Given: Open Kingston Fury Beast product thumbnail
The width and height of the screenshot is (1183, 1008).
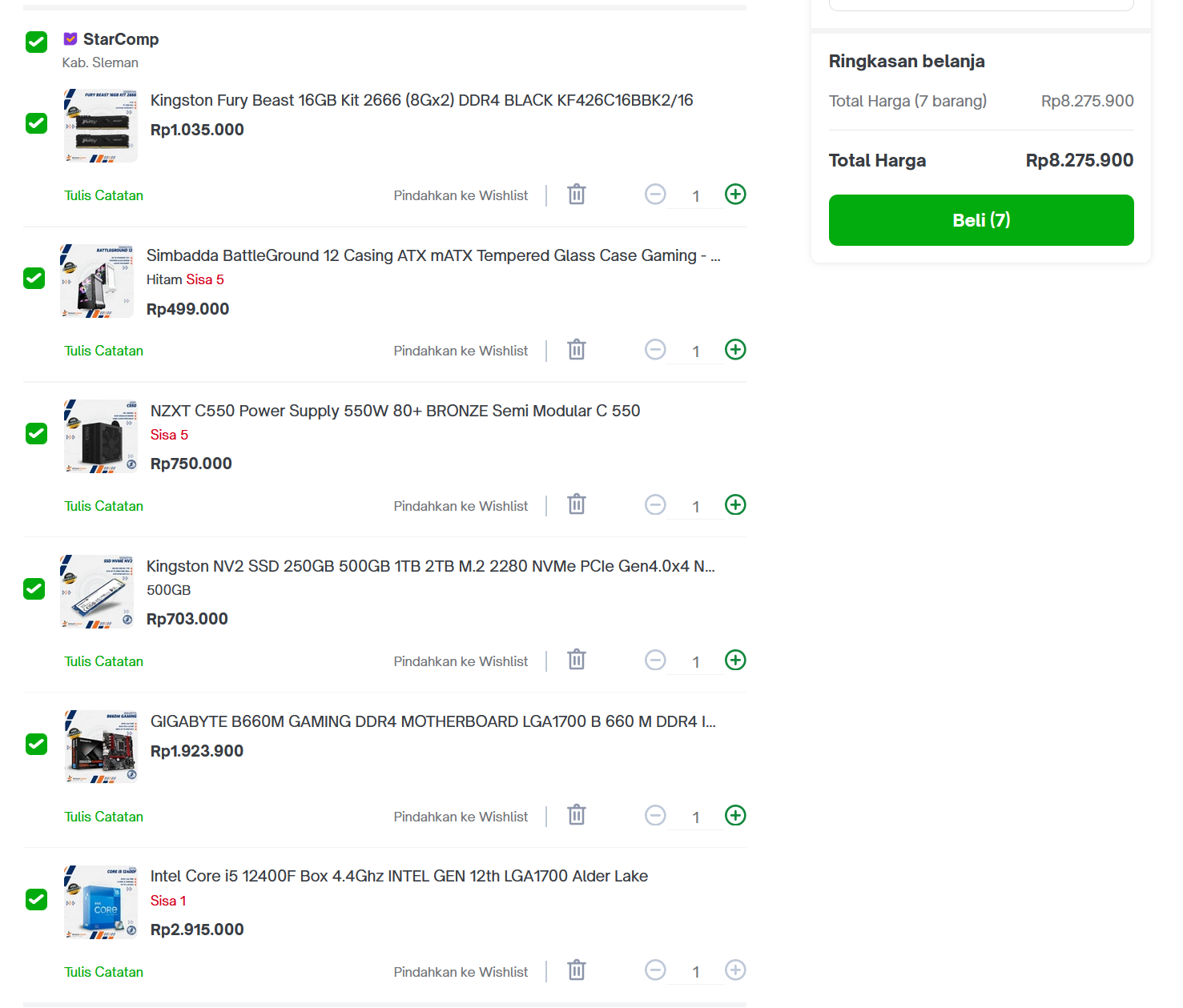Looking at the screenshot, I should pyautogui.click(x=101, y=126).
